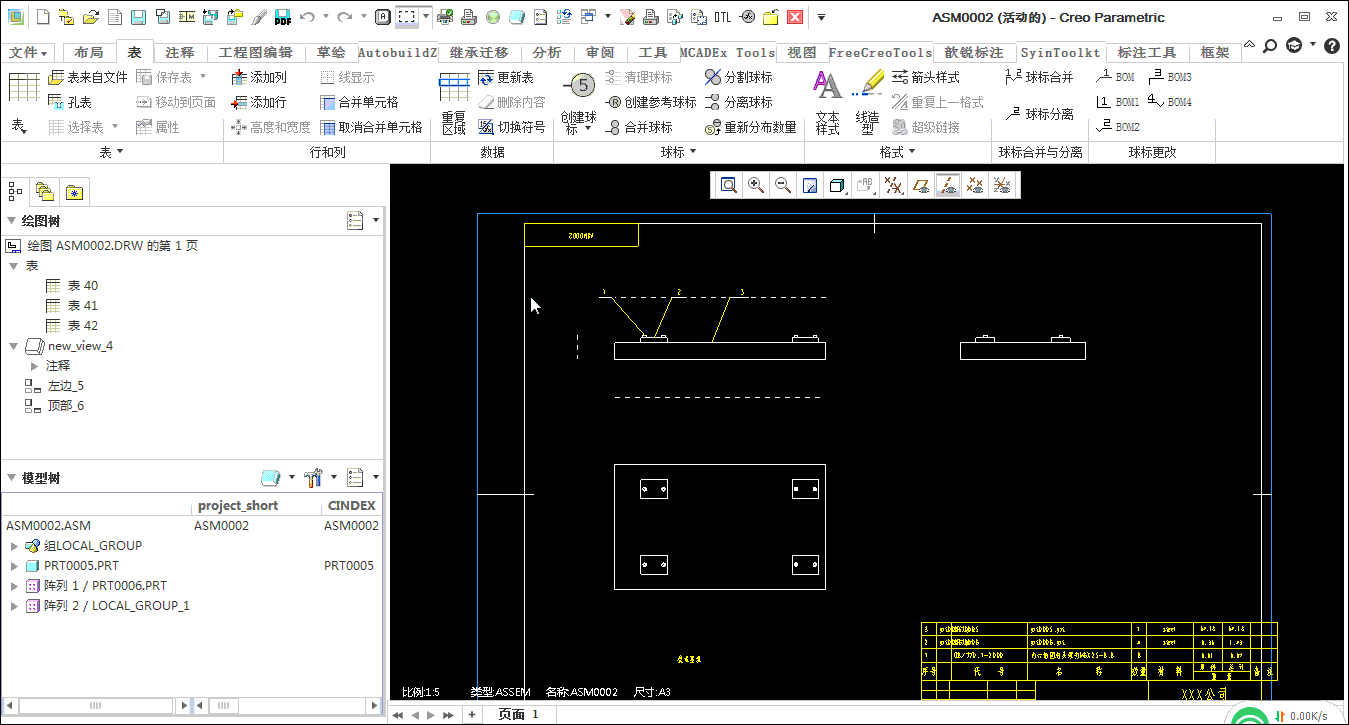This screenshot has width=1349, height=725.
Task: Apply BOM4 balloon style
Action: click(x=1171, y=102)
